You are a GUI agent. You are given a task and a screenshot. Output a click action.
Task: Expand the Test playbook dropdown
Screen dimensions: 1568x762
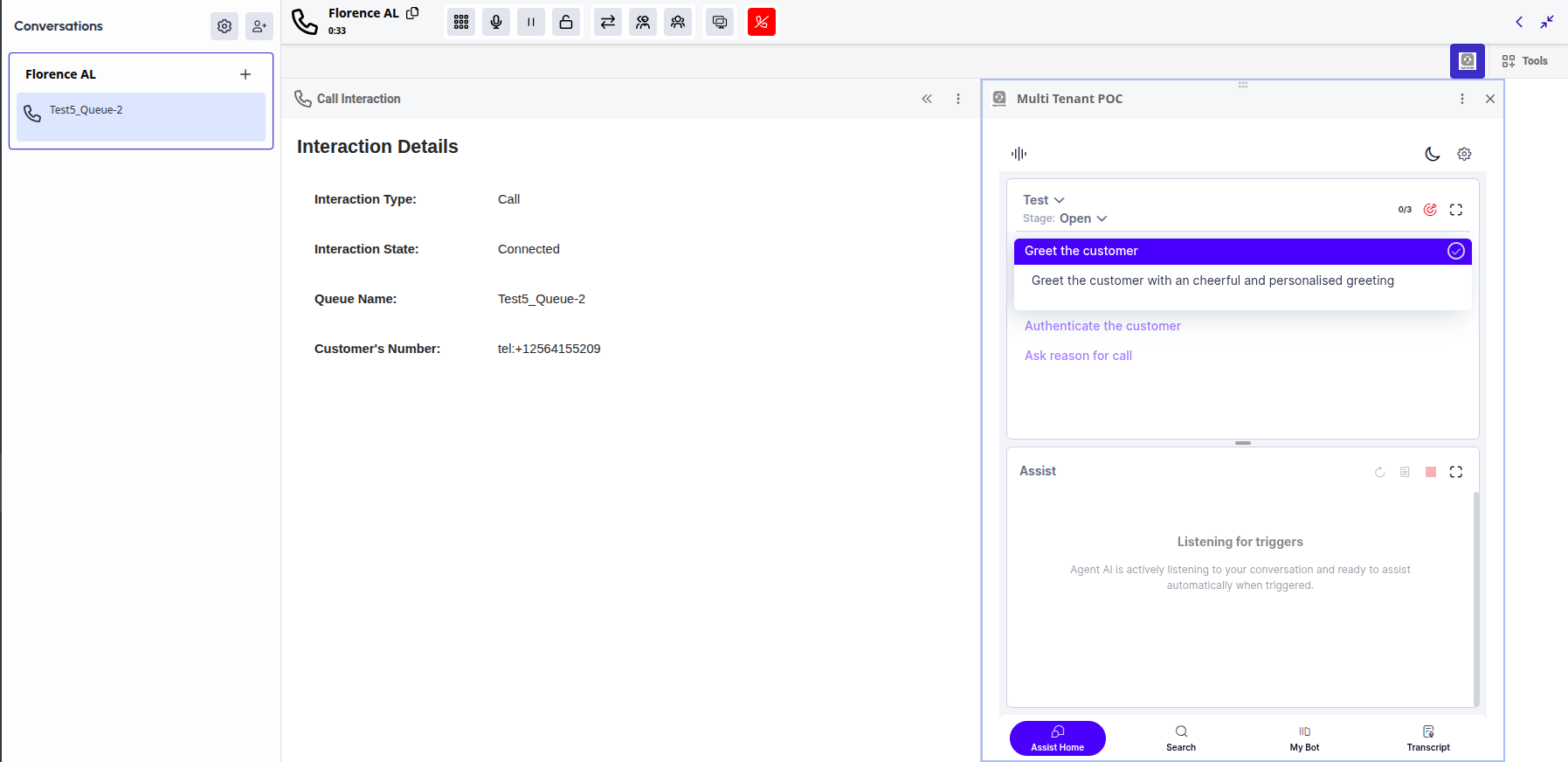tap(1044, 200)
